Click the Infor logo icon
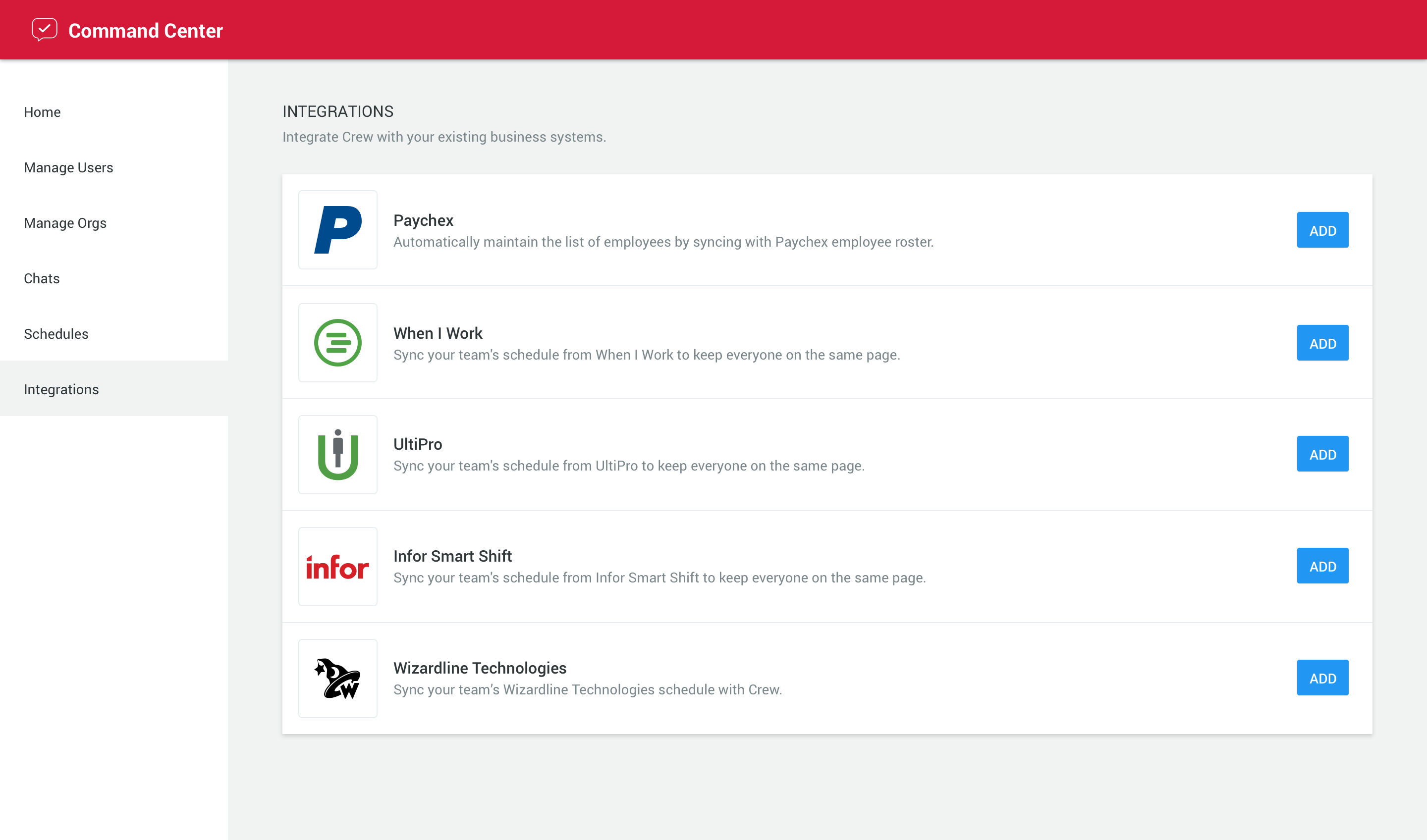Viewport: 1427px width, 840px height. tap(338, 567)
